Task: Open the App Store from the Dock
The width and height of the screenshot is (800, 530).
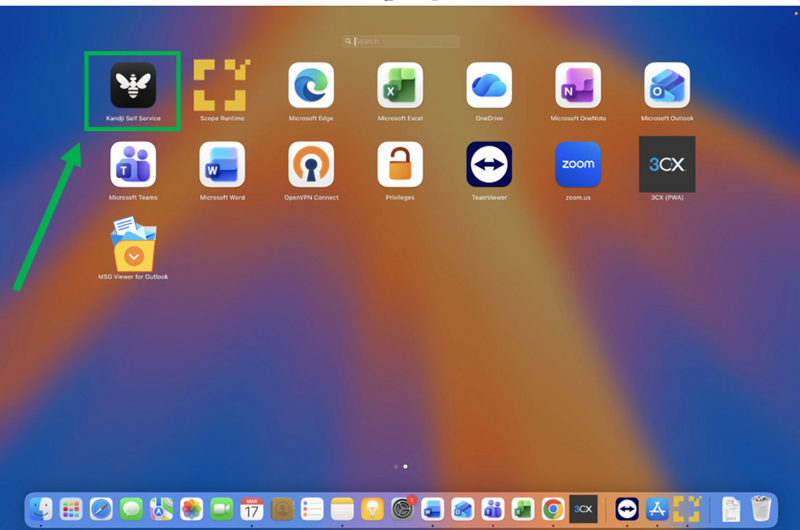Action: tap(657, 509)
